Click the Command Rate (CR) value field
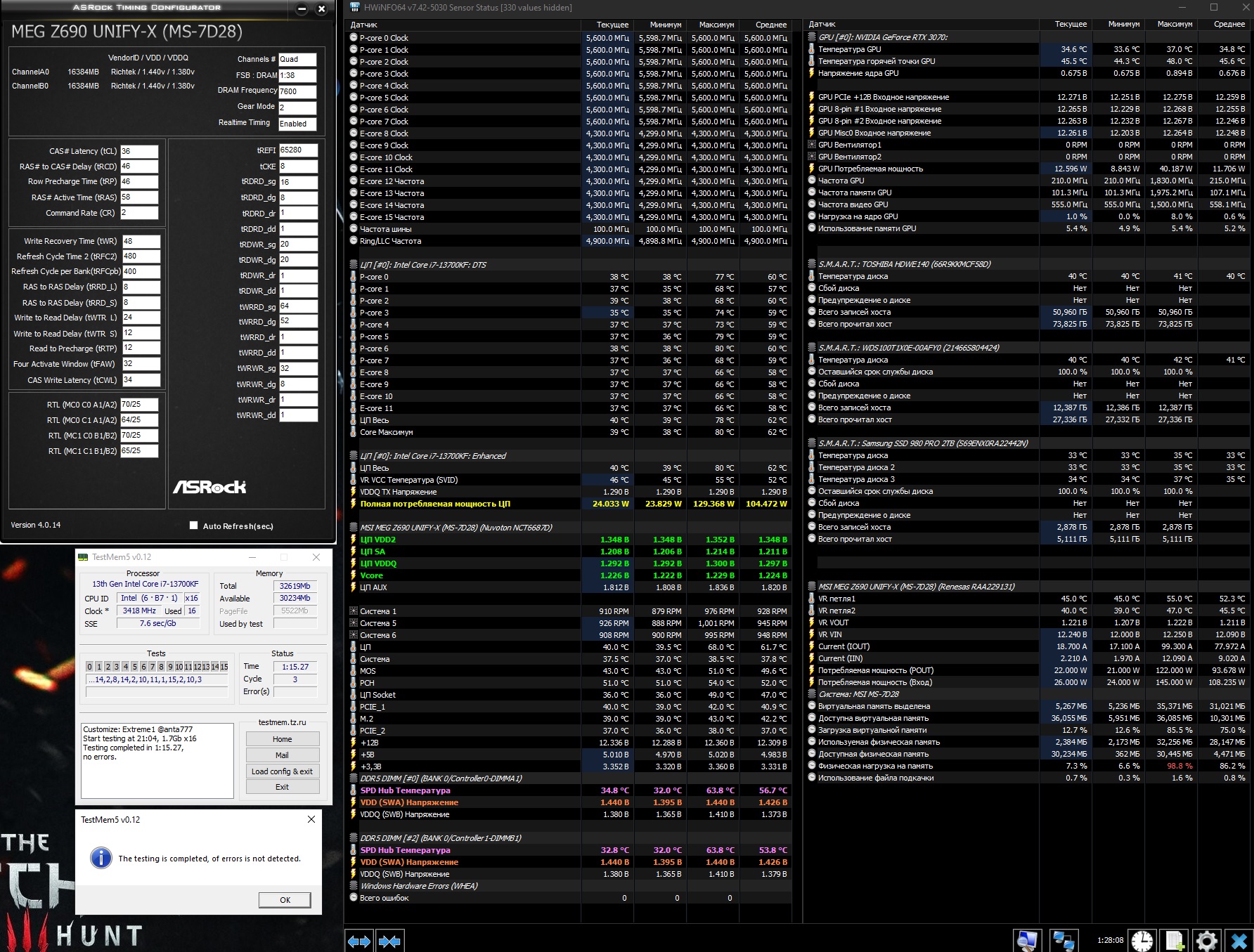This screenshot has height=952, width=1254. [x=139, y=212]
